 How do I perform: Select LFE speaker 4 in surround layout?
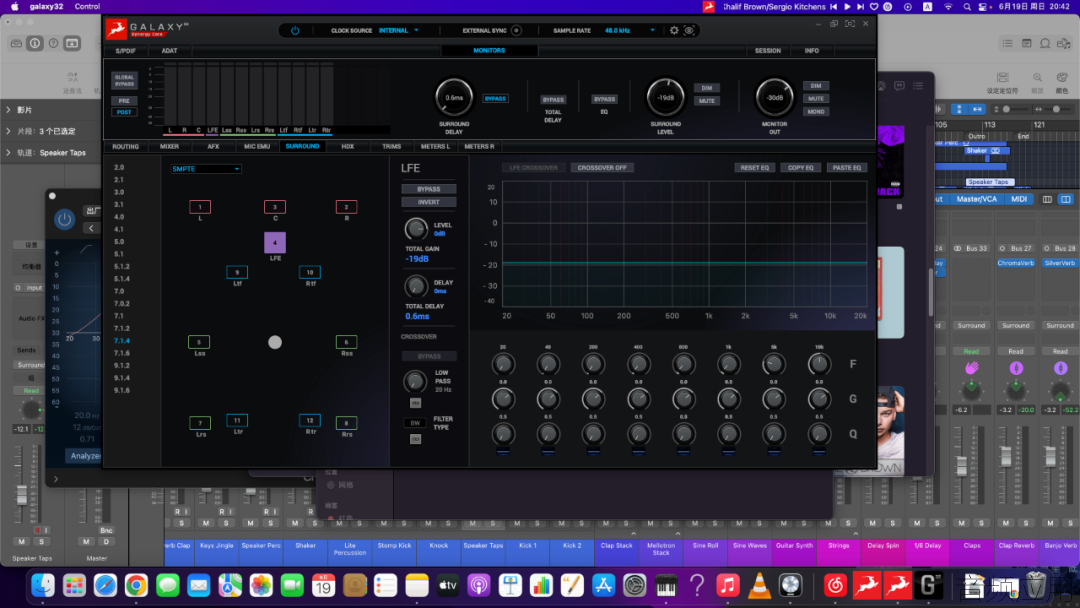coord(275,242)
